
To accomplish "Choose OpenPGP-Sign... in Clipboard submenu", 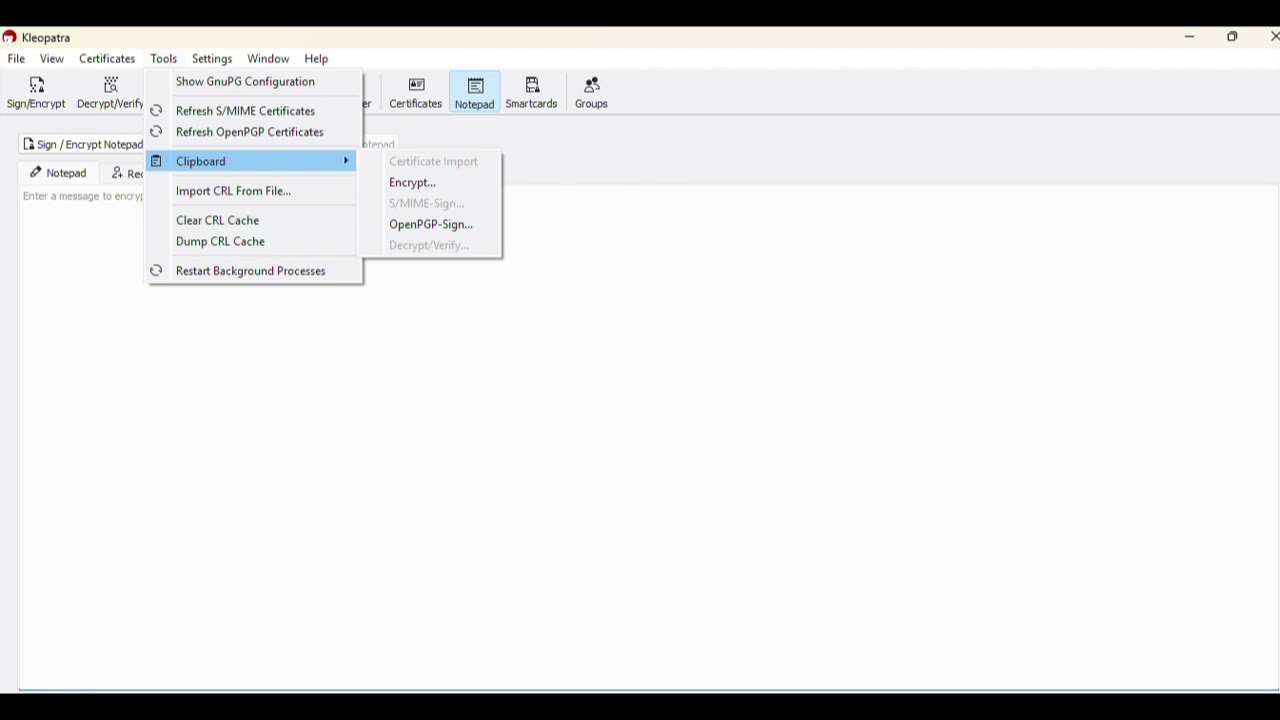I will pos(431,225).
